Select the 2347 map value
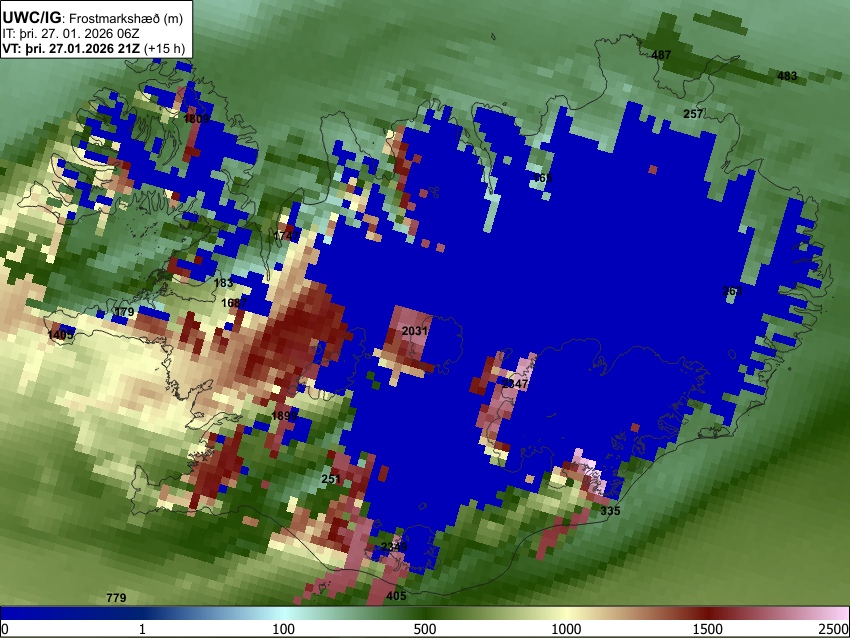The image size is (850, 638). (514, 383)
